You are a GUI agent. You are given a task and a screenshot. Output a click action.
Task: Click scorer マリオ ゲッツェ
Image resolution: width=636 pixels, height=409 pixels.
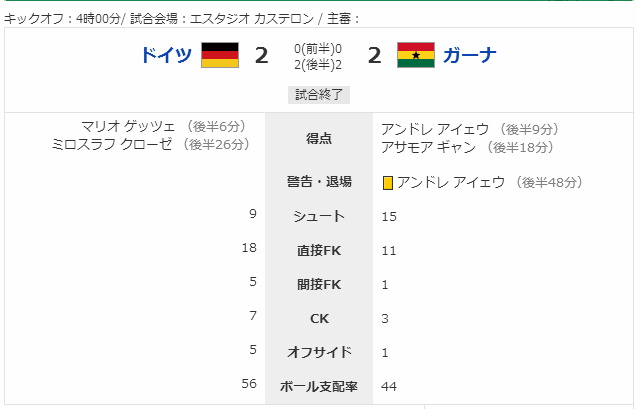[128, 127]
